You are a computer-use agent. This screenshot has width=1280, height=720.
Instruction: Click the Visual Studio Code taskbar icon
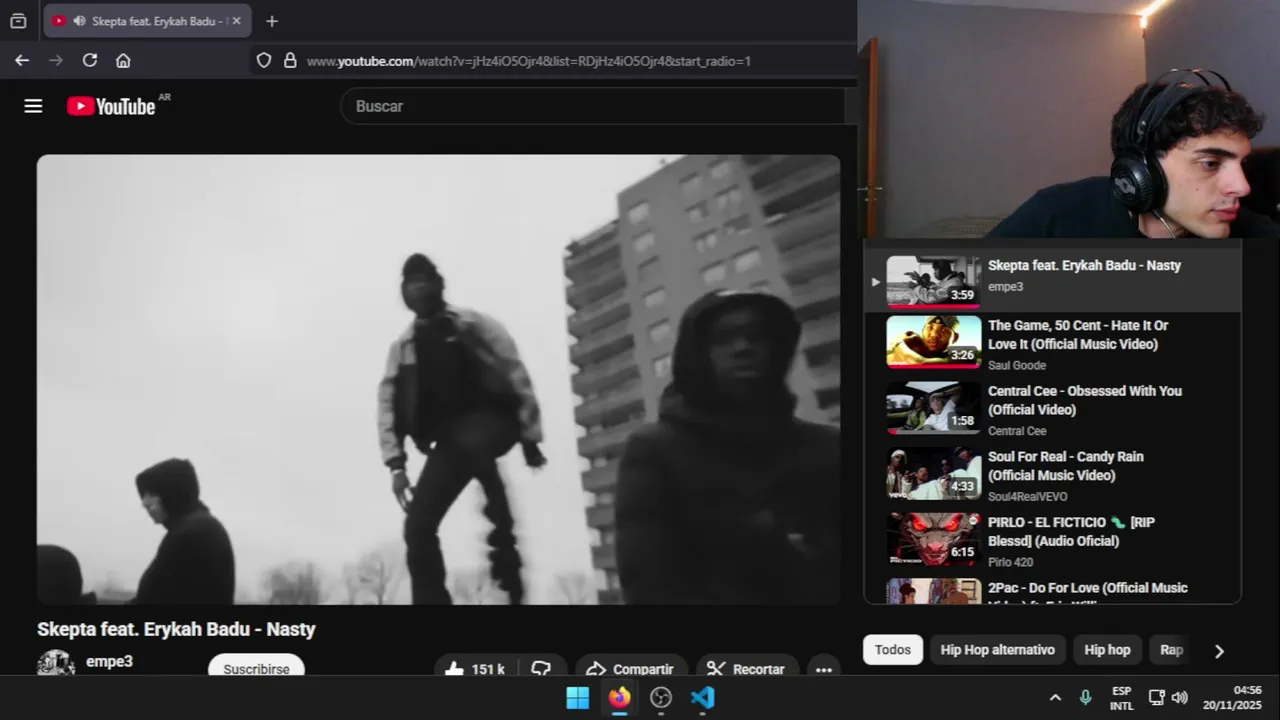[x=703, y=698]
